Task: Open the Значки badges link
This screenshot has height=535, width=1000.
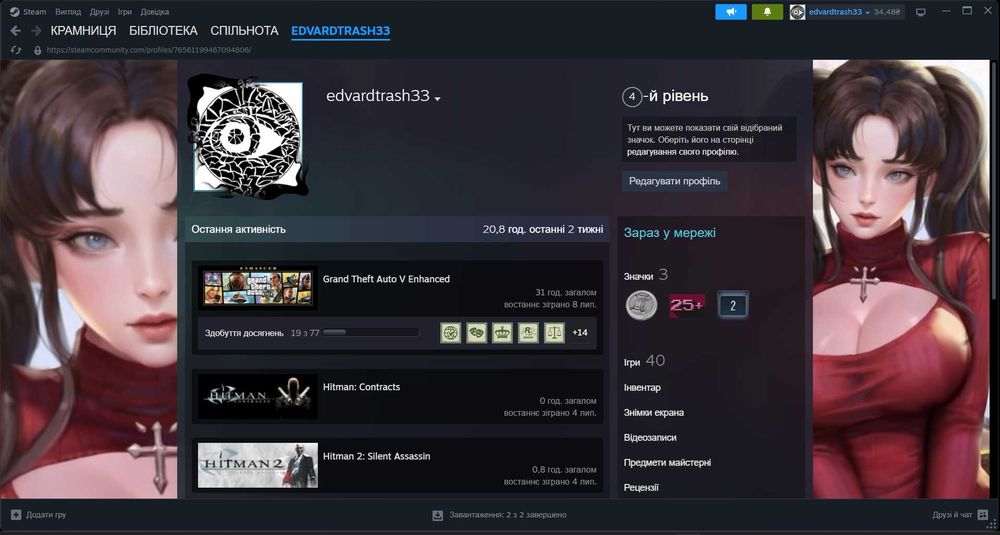Action: click(x=638, y=276)
